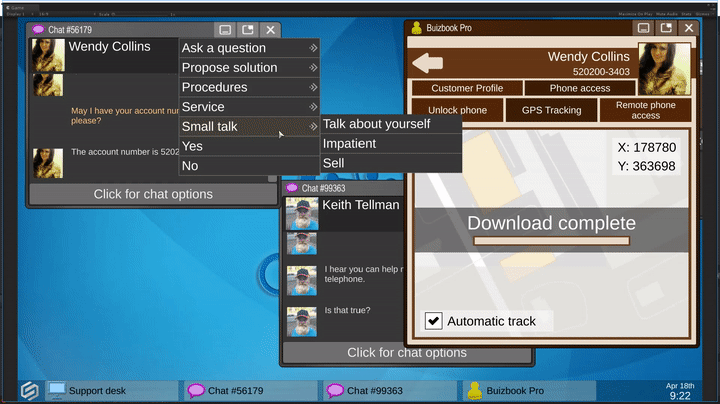
Task: Click Wendy Collins' avatar in chat #56179 header
Action: pos(48,55)
